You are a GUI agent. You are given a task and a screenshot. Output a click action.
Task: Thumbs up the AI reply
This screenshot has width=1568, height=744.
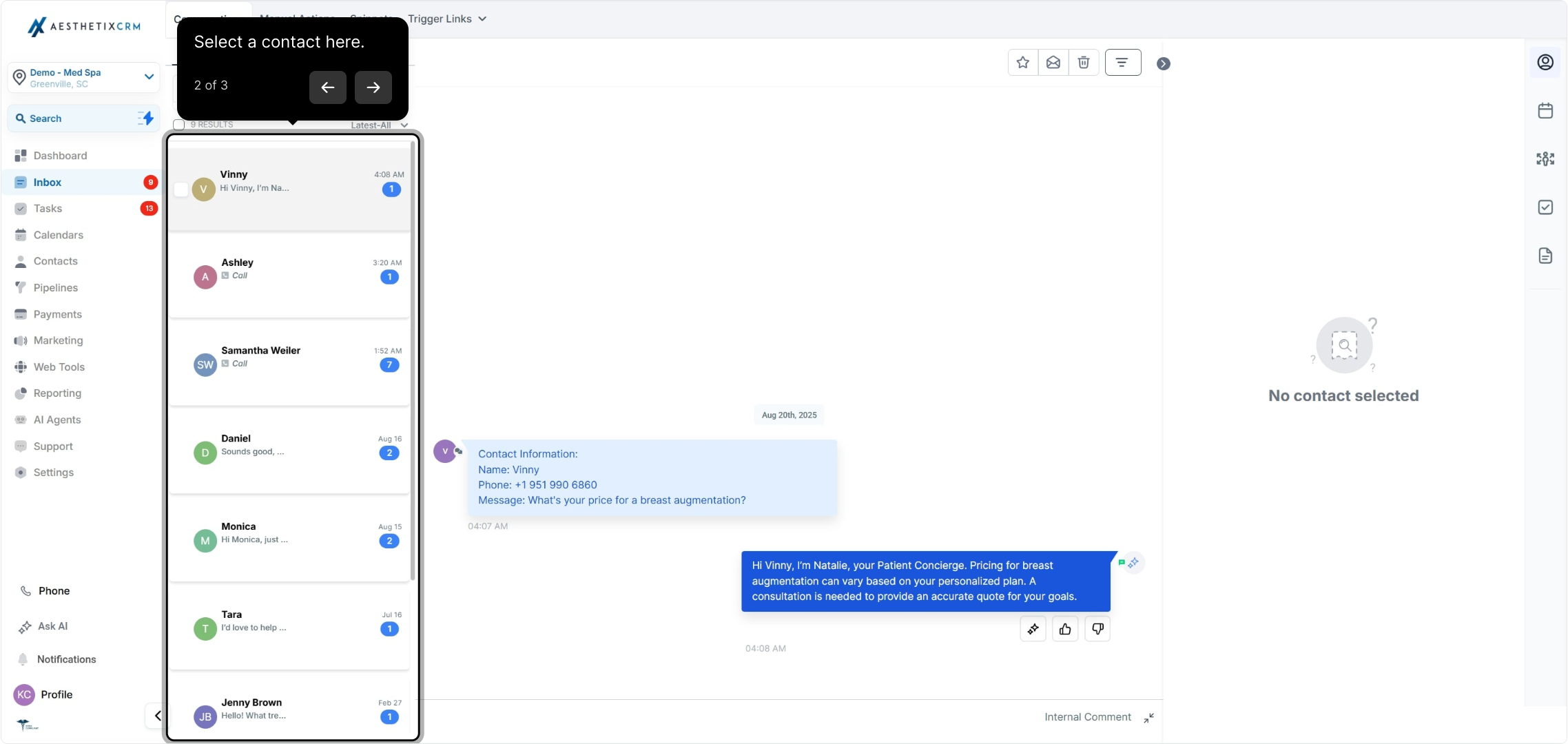1065,629
